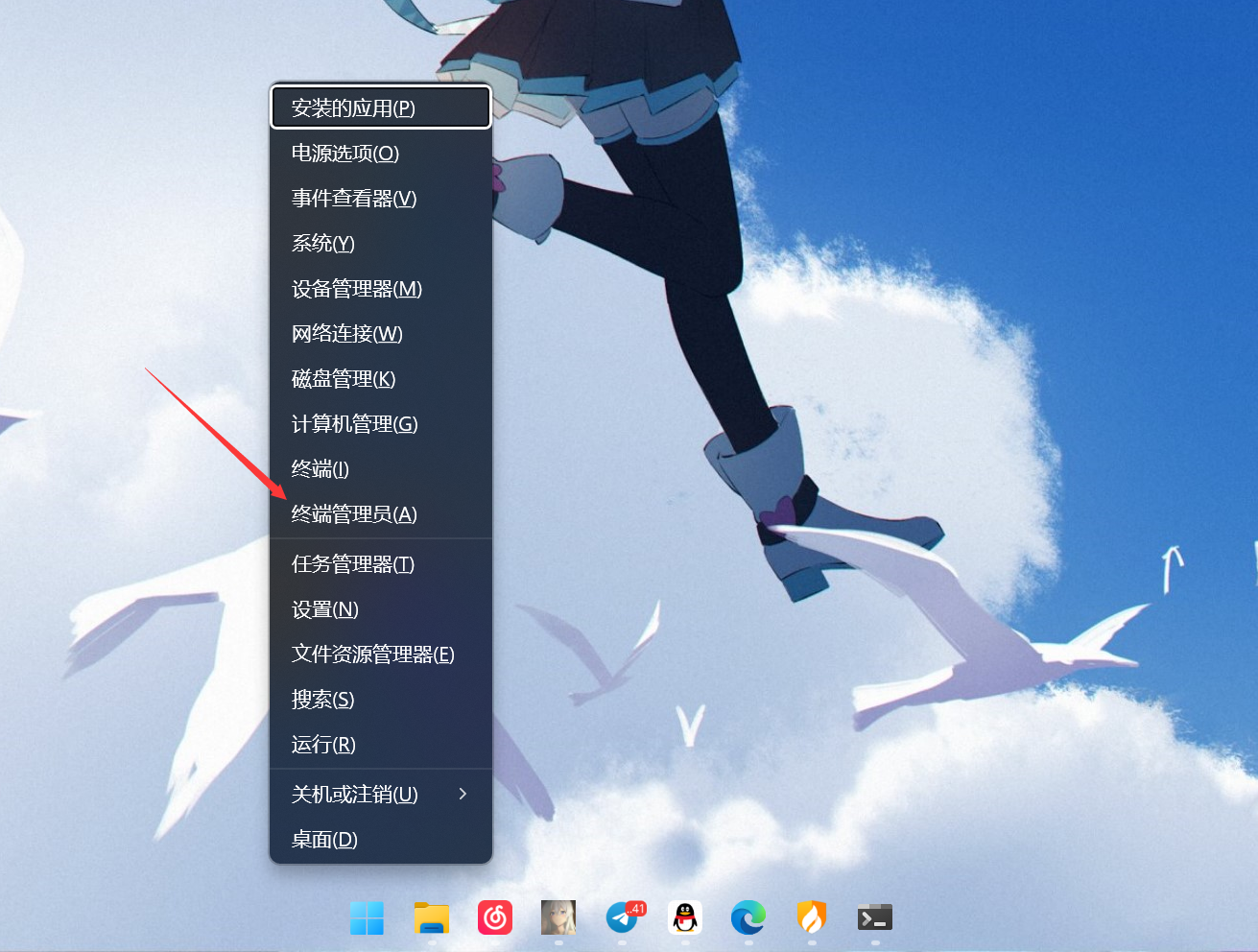Select 磁盘管理(K)
This screenshot has height=952, width=1258.
[381, 379]
